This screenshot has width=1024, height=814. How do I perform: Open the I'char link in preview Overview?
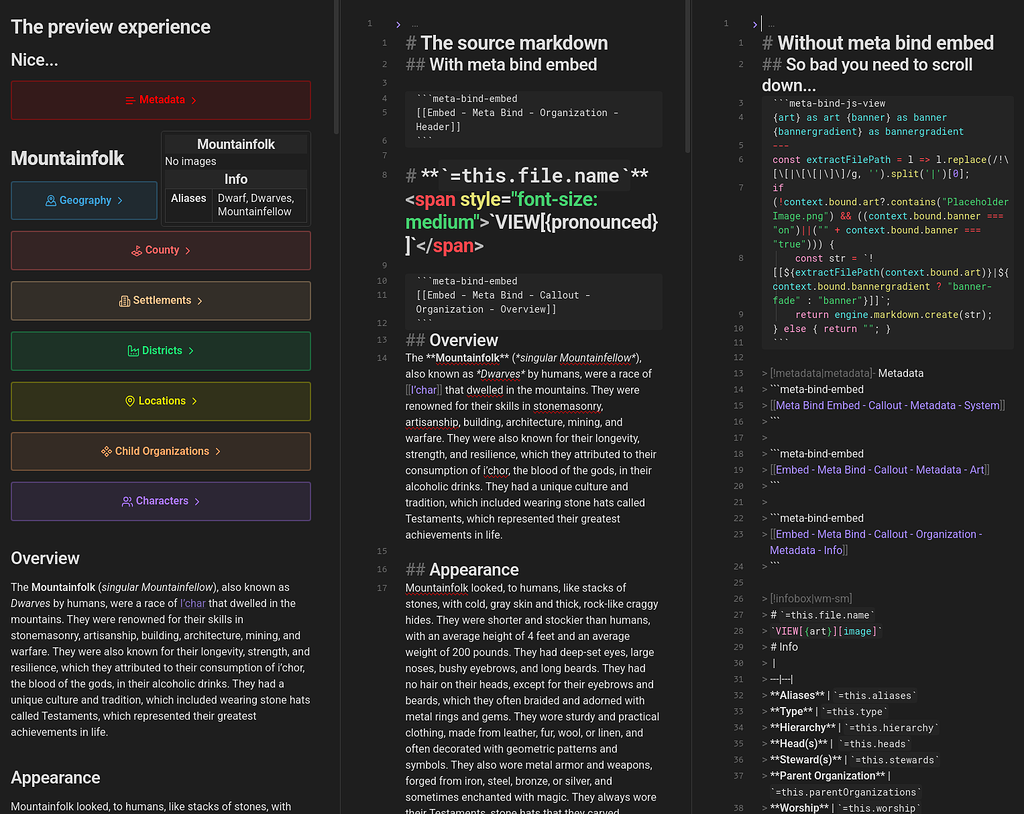pyautogui.click(x=193, y=603)
